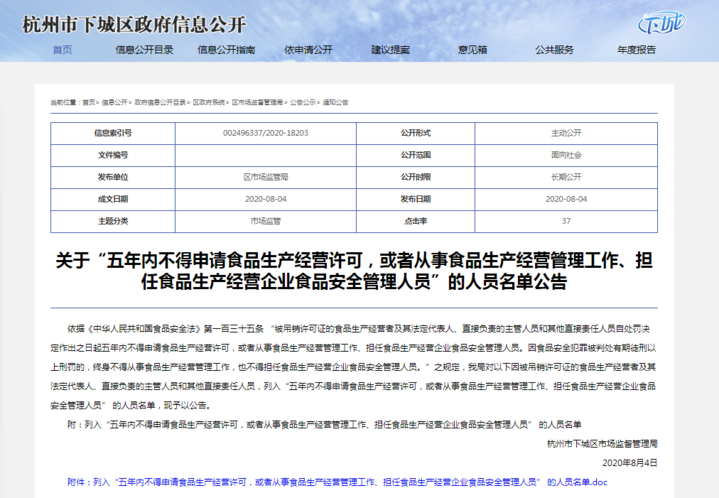
Task: Open the 依申请公开 menu item
Action: 308,49
